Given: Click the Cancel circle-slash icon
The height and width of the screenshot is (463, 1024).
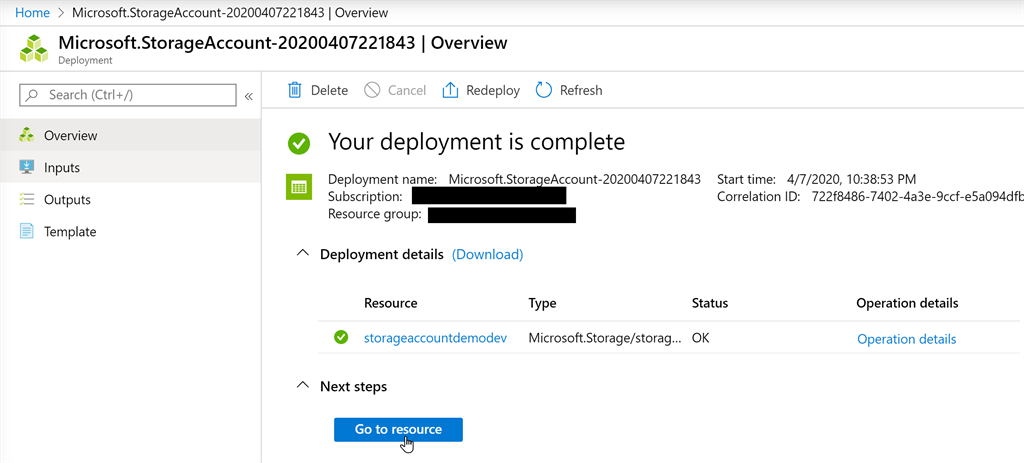Looking at the screenshot, I should [x=372, y=90].
